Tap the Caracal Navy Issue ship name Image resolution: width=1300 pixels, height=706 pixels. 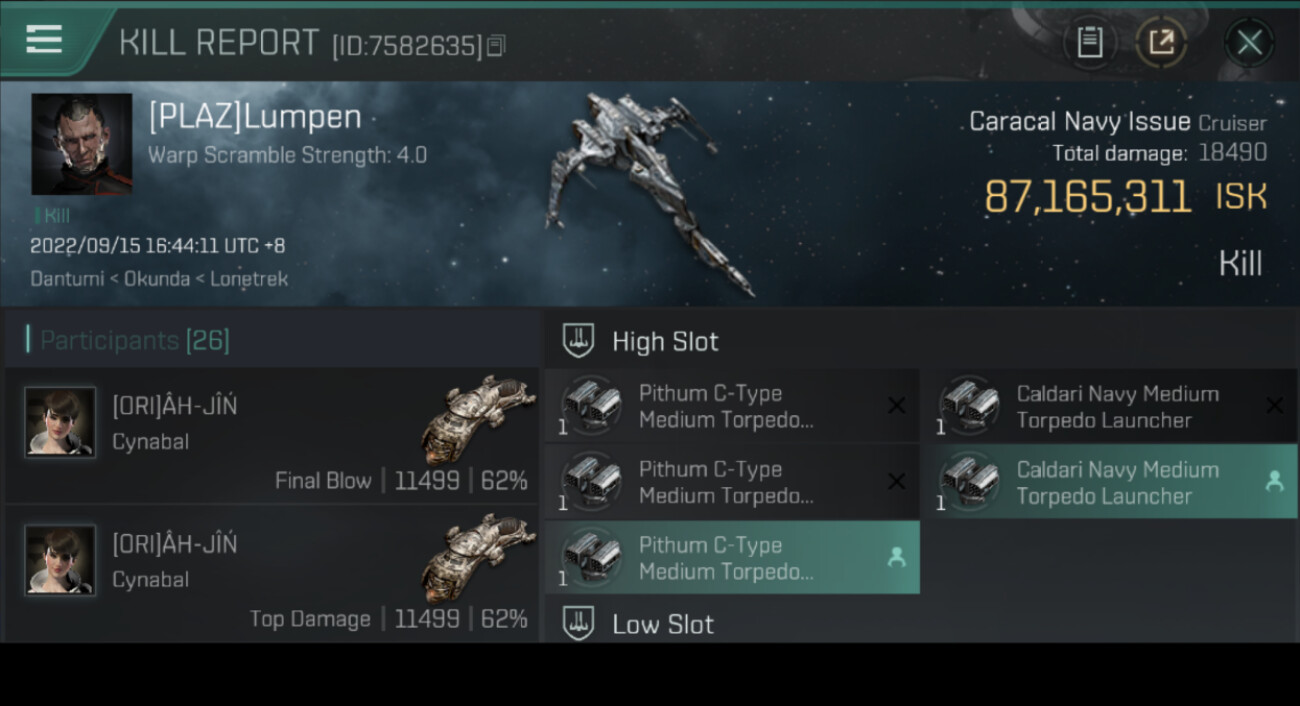tap(1079, 122)
